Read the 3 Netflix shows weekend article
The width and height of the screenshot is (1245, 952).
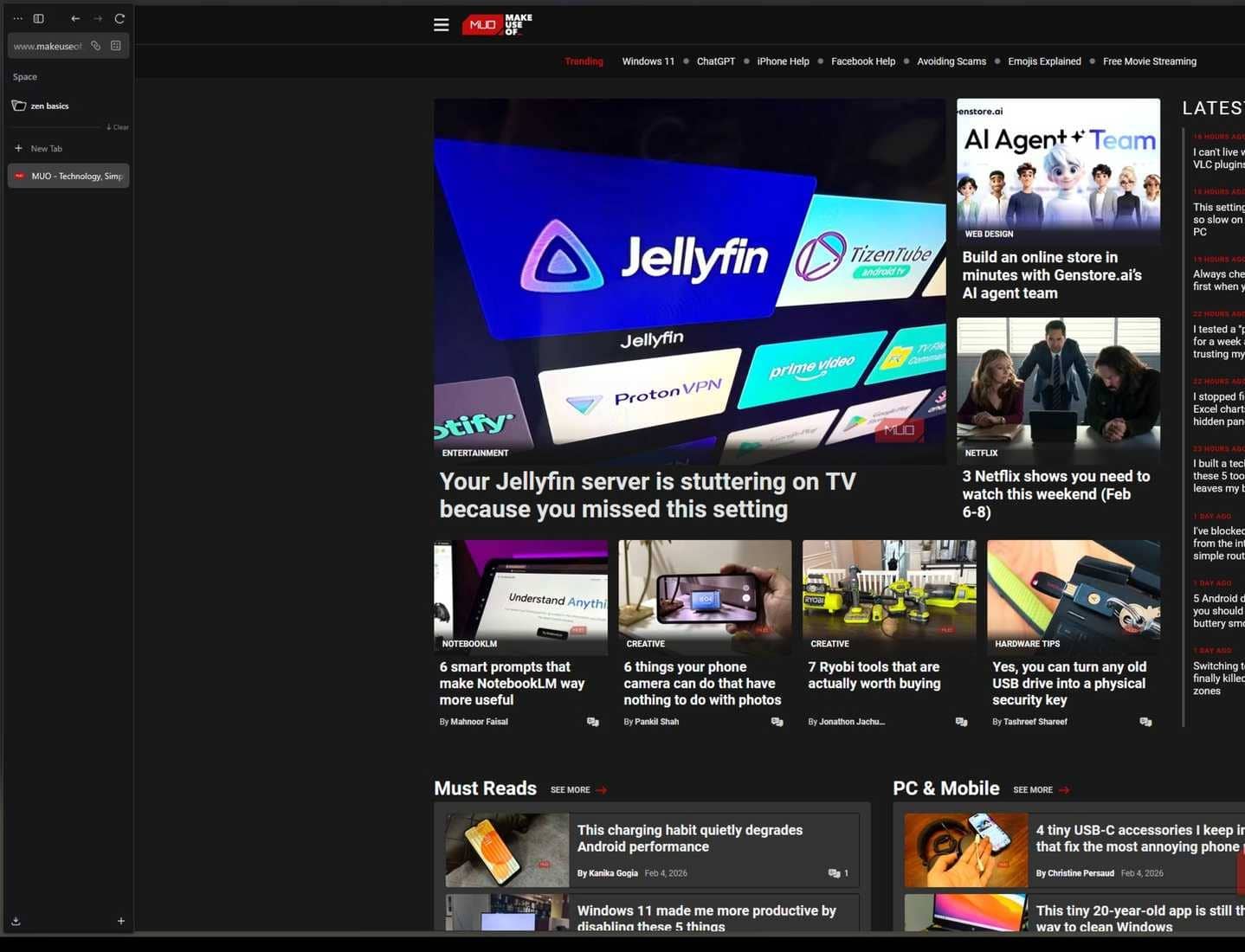(x=1056, y=494)
